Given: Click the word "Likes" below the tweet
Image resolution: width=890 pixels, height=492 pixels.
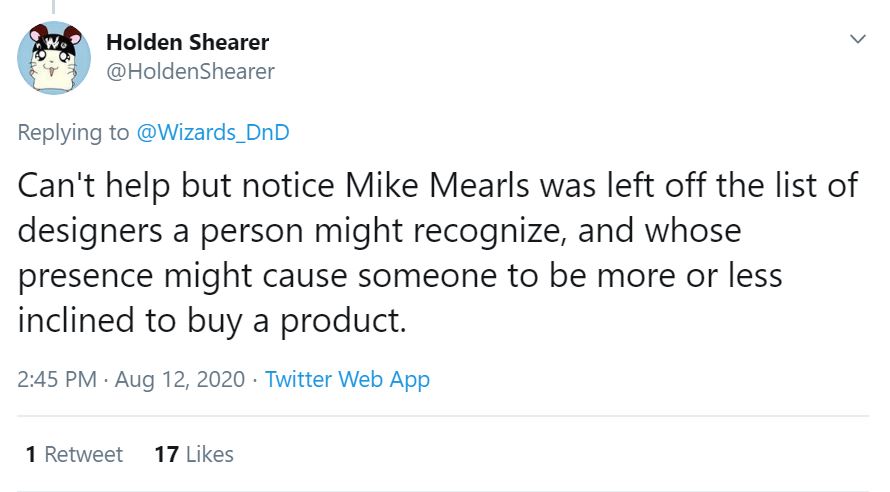Looking at the screenshot, I should [209, 454].
